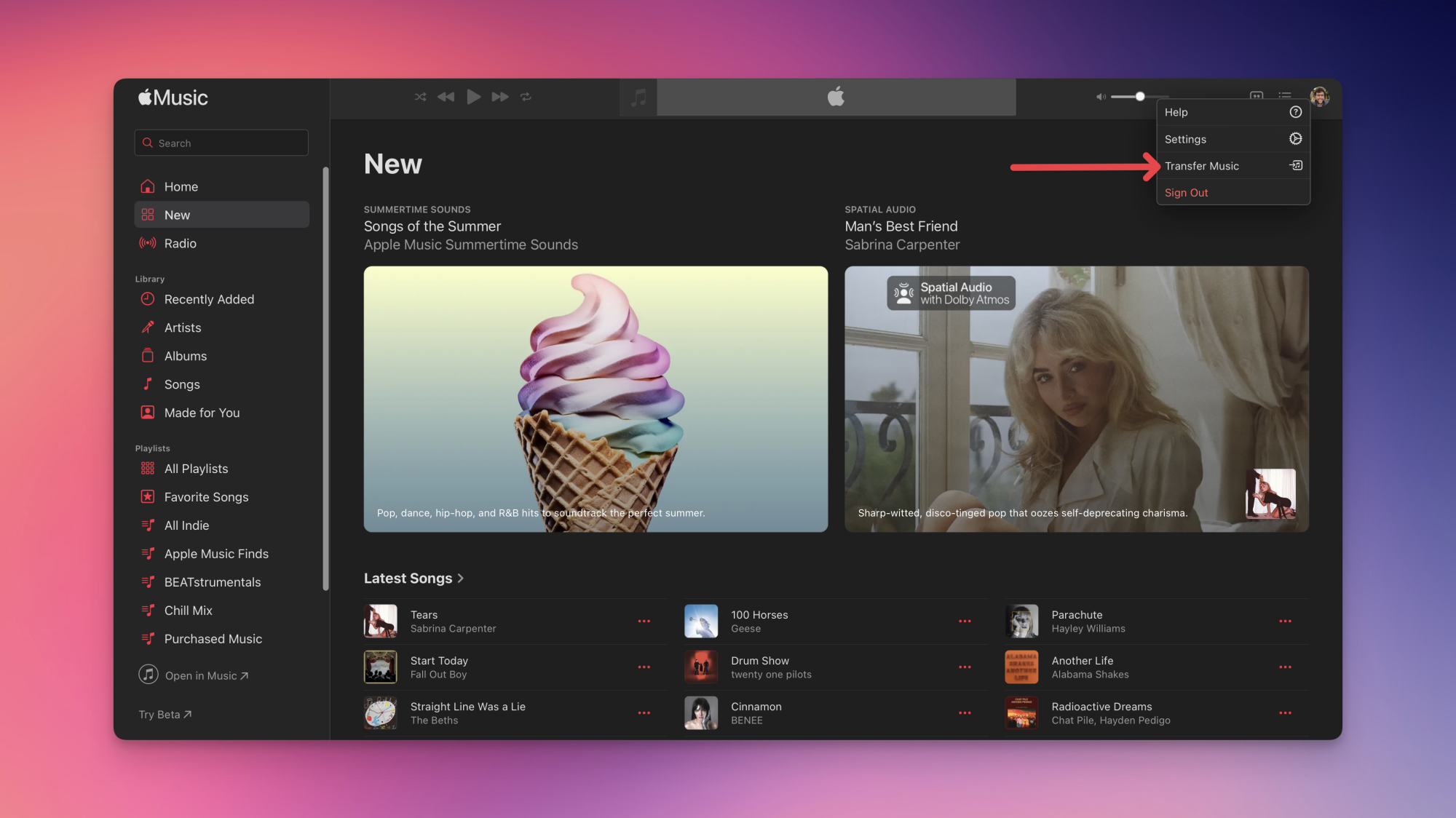Open the All Indie playlist
This screenshot has width=1456, height=818.
pyautogui.click(x=221, y=525)
